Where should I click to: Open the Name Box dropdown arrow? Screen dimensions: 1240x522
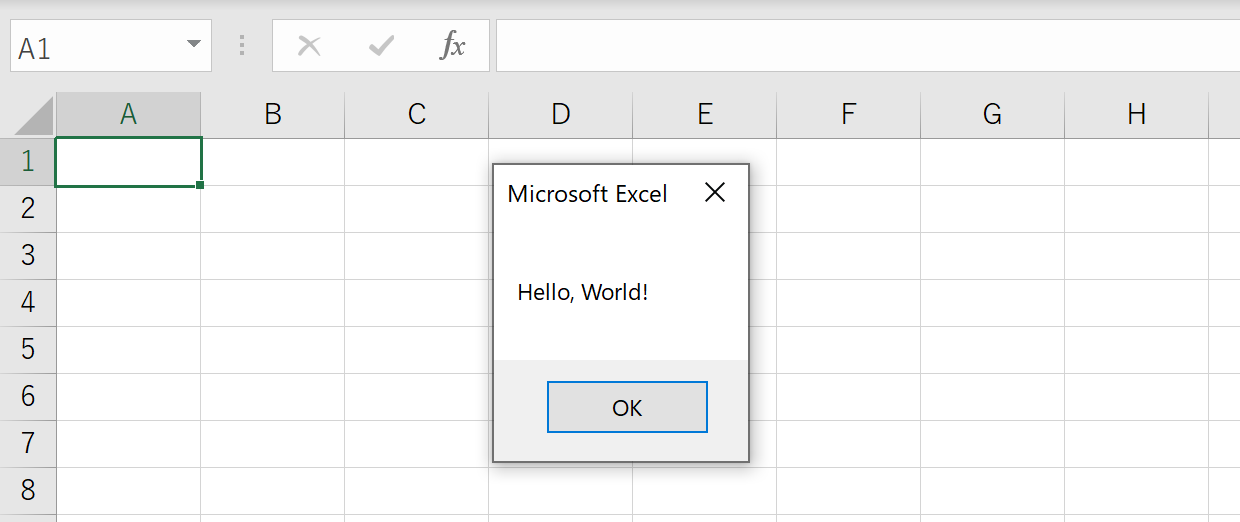193,45
